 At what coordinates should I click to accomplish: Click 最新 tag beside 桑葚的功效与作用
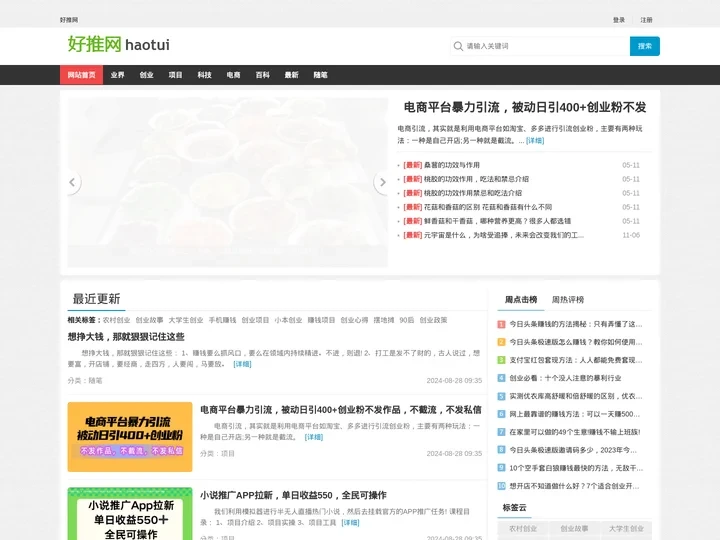[x=412, y=165]
